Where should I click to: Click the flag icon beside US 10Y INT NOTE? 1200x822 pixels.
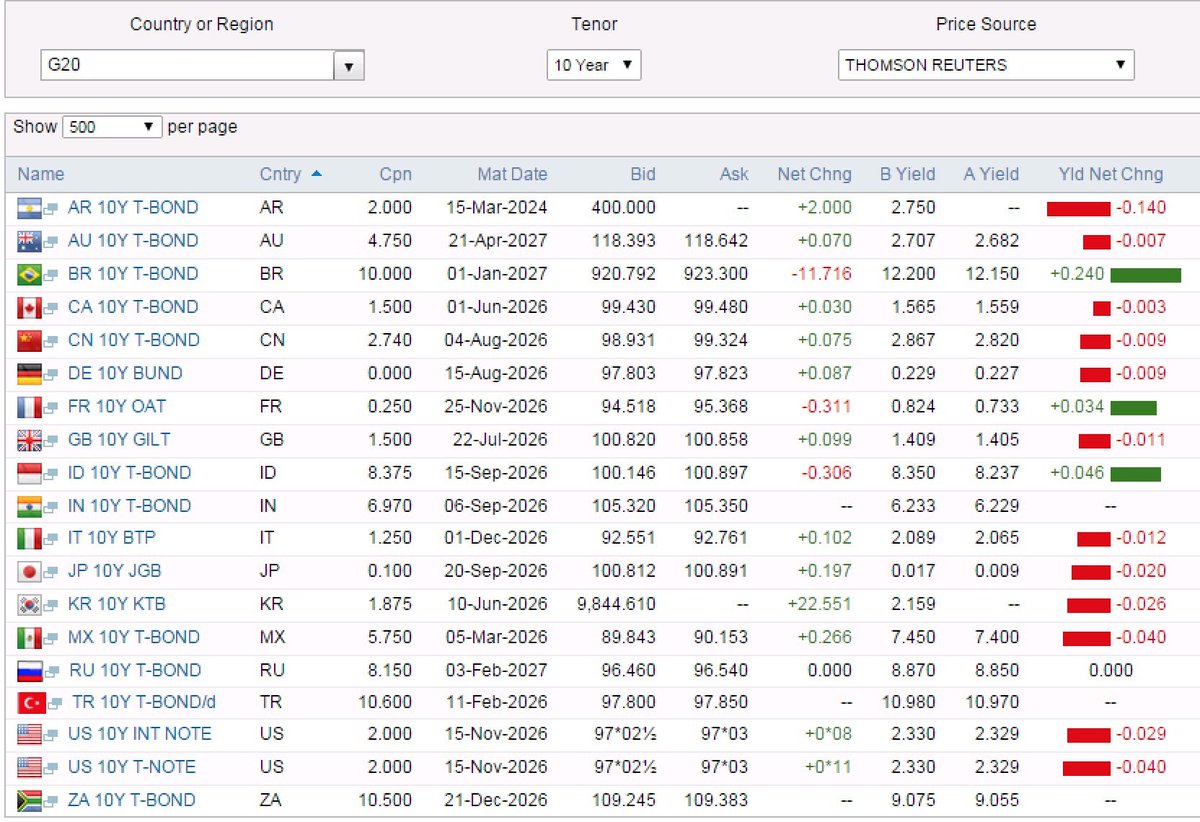point(29,735)
